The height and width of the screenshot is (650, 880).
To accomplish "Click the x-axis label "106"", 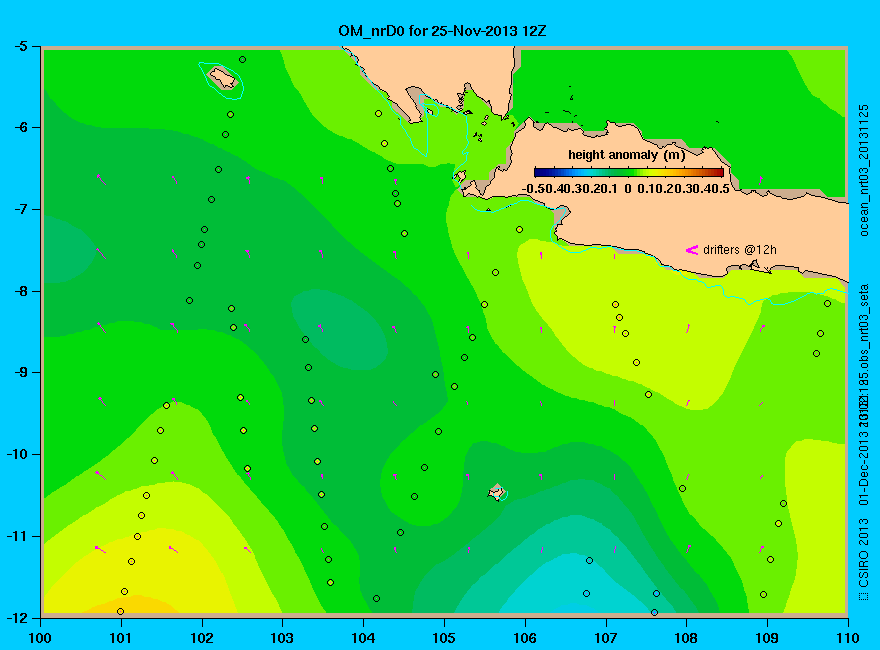I will [525, 638].
